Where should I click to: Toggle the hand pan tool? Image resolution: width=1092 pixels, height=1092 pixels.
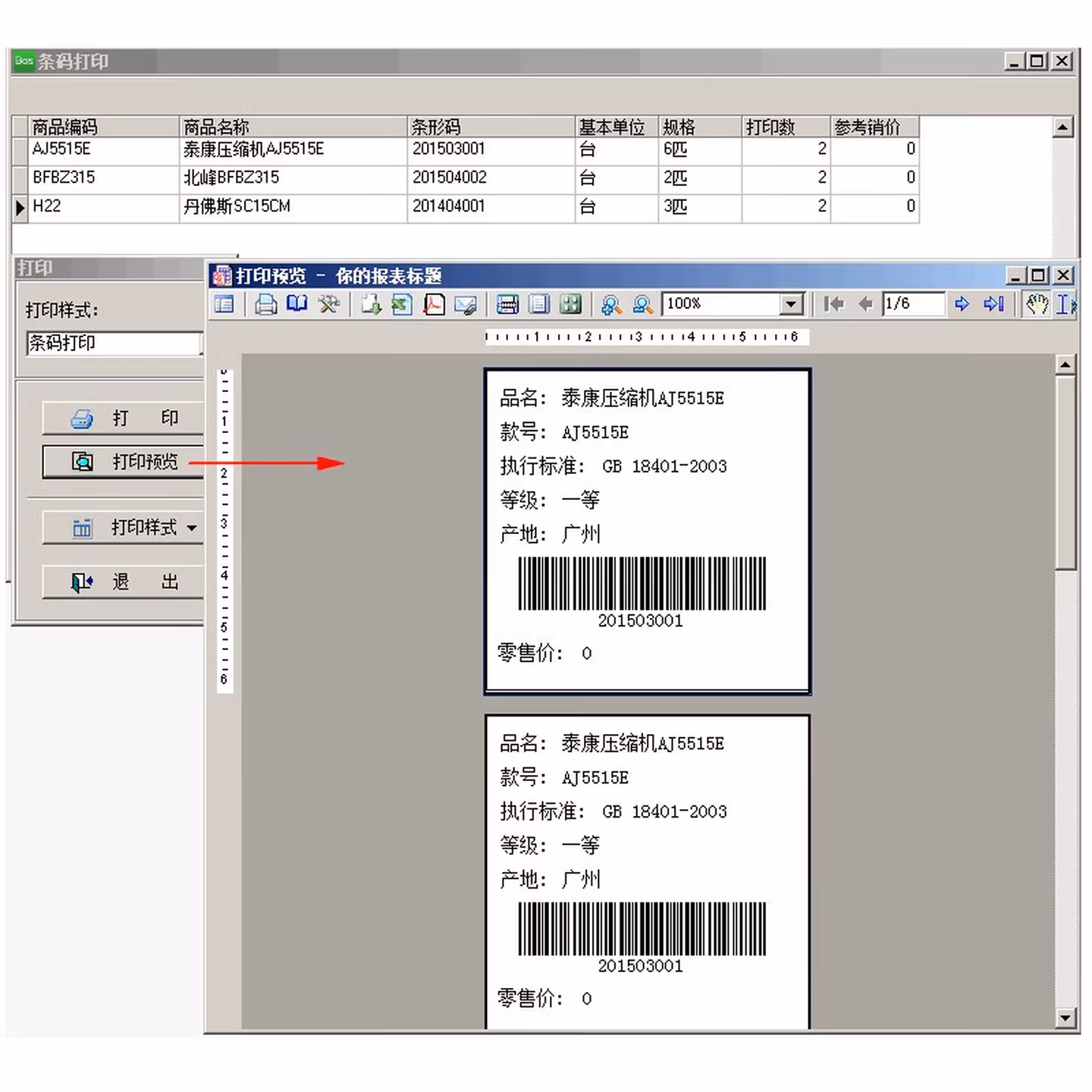click(1036, 304)
